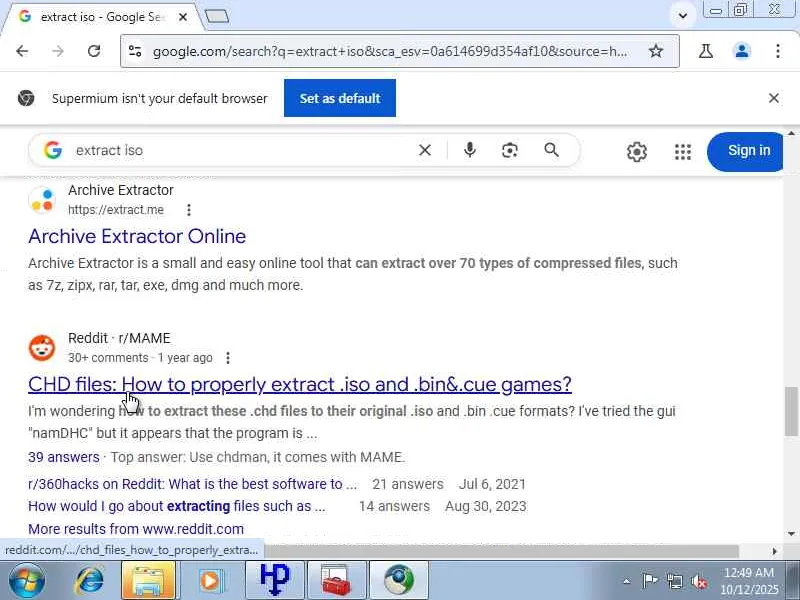
Task: Start a voice search with the microphone
Action: click(x=470, y=151)
